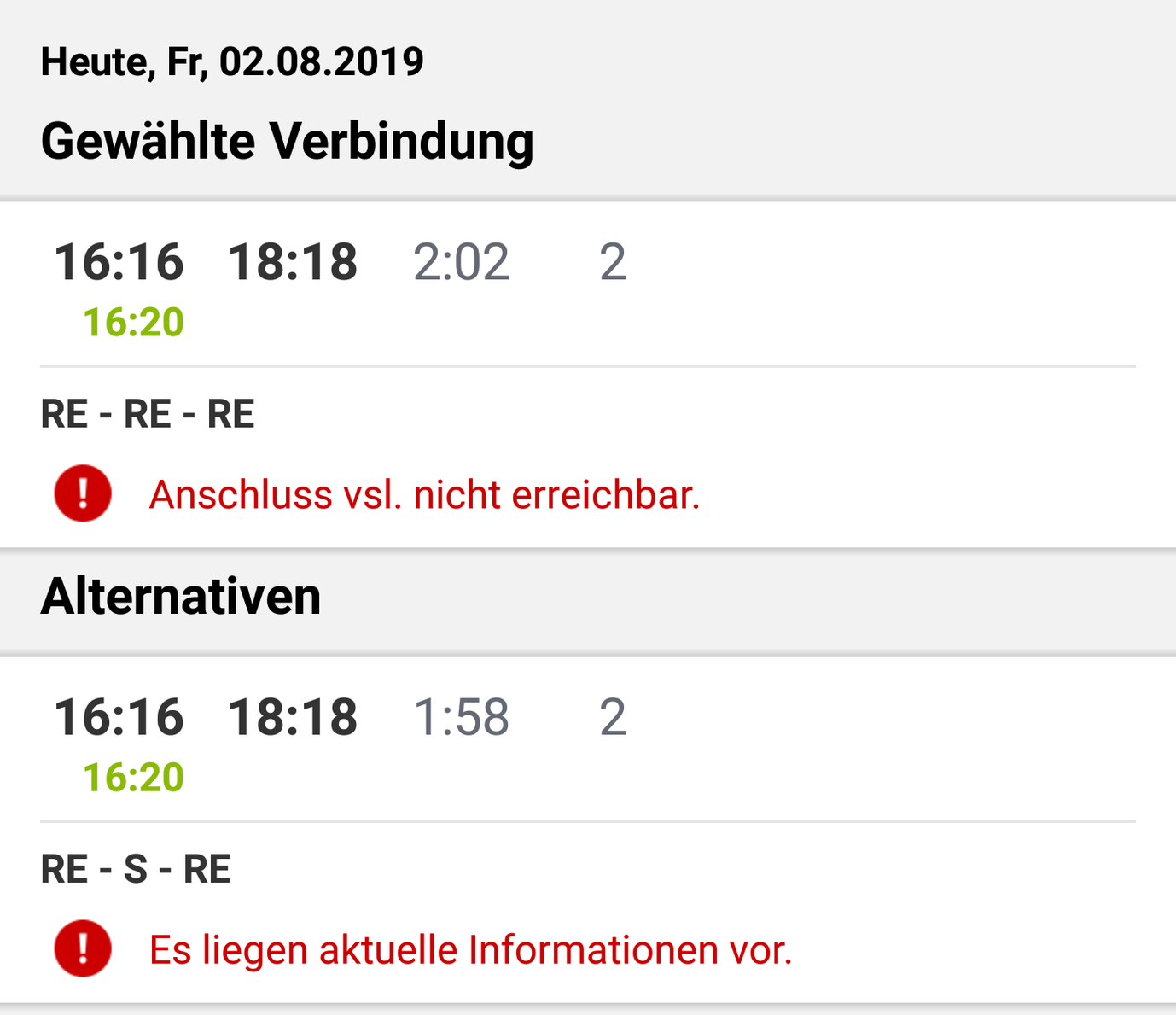Select the 'Alternativen' section heading
This screenshot has width=1176, height=1015.
(181, 596)
